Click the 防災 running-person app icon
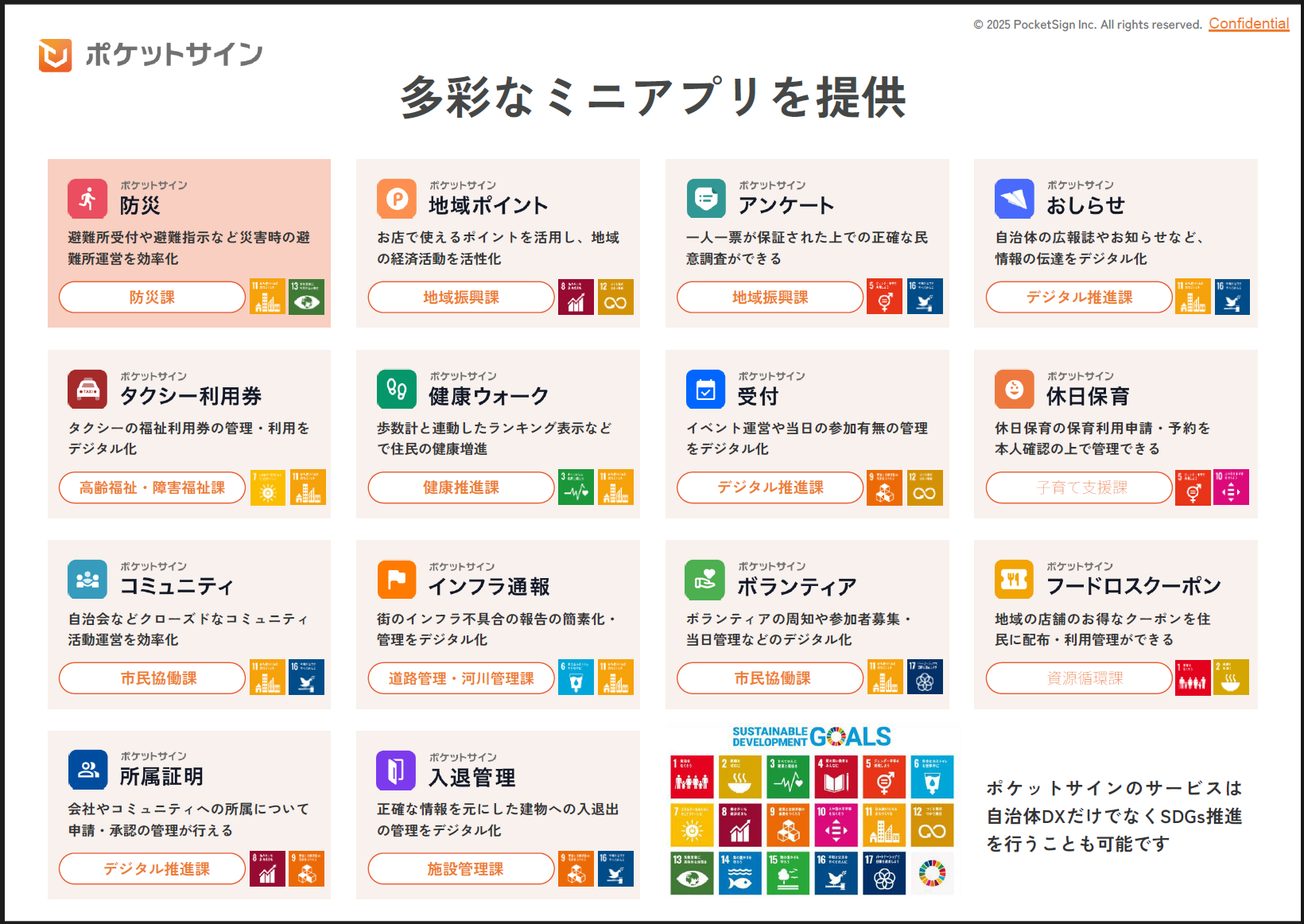 click(87, 199)
